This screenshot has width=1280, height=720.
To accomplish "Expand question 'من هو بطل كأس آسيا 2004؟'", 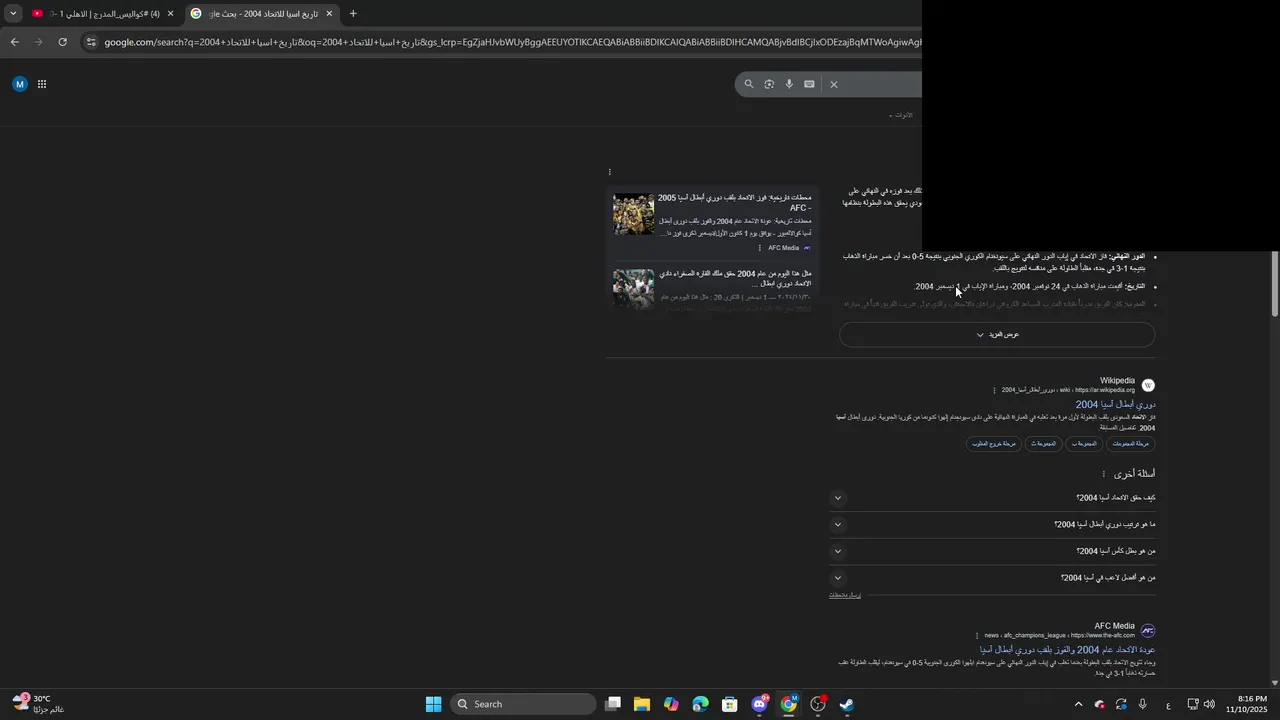I will pyautogui.click(x=992, y=551).
